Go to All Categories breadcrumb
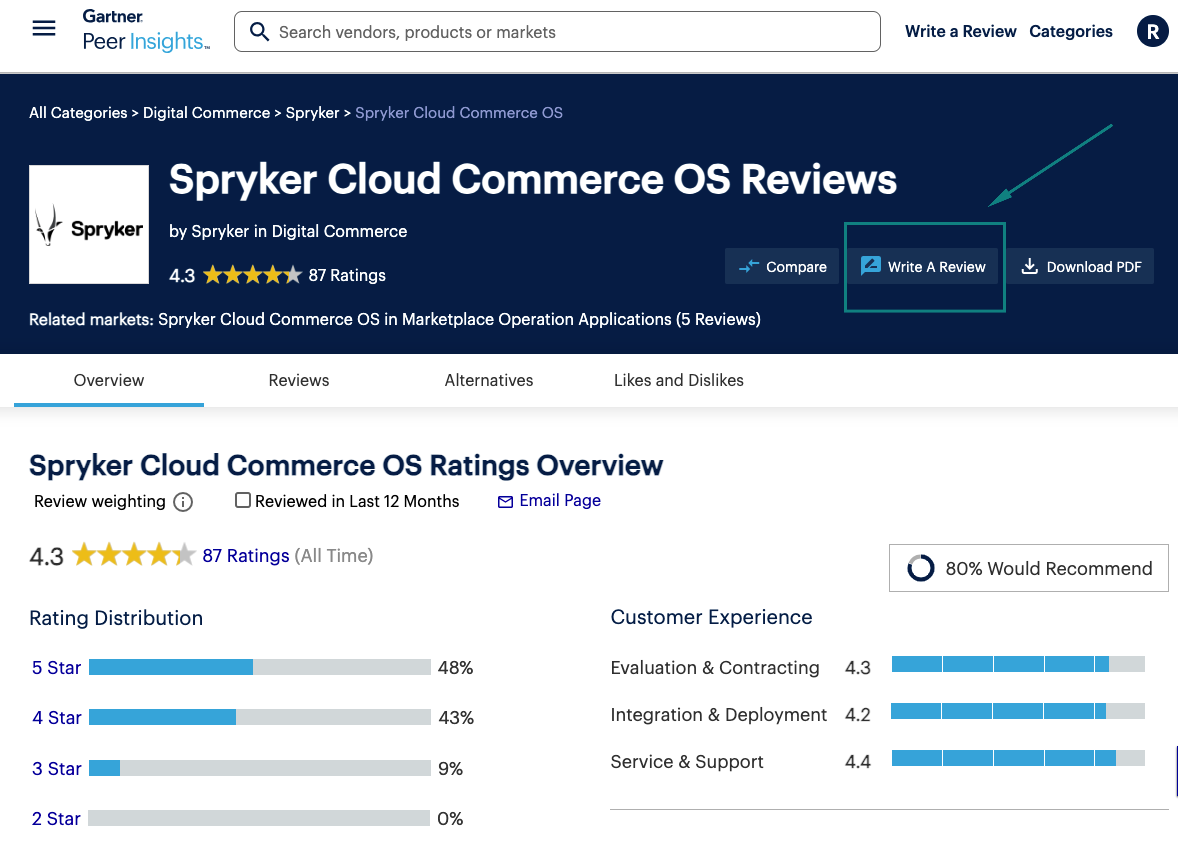This screenshot has width=1178, height=843. click(78, 113)
